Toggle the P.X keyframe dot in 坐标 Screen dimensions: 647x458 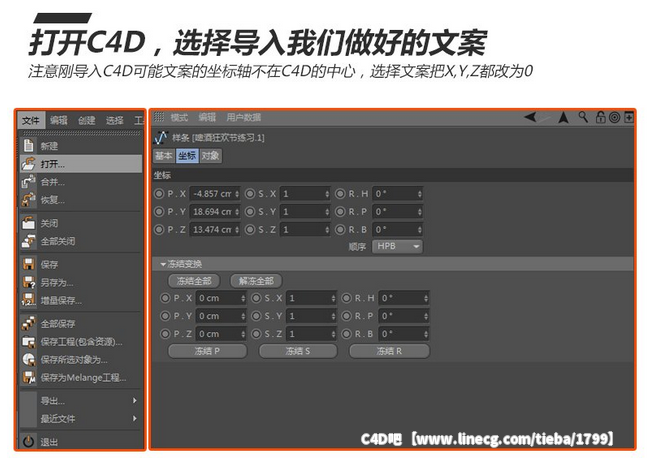tap(159, 194)
